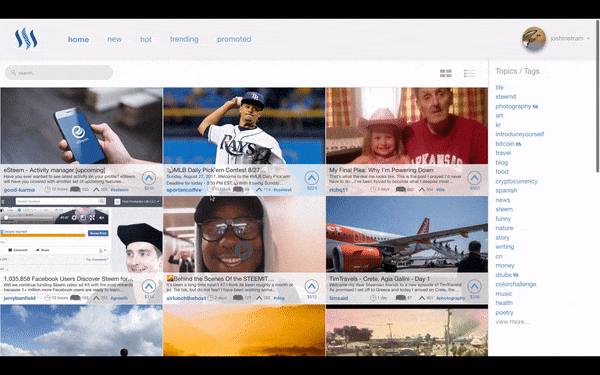The width and height of the screenshot is (600, 375).
Task: Switch to list view layout
Action: pyautogui.click(x=470, y=73)
